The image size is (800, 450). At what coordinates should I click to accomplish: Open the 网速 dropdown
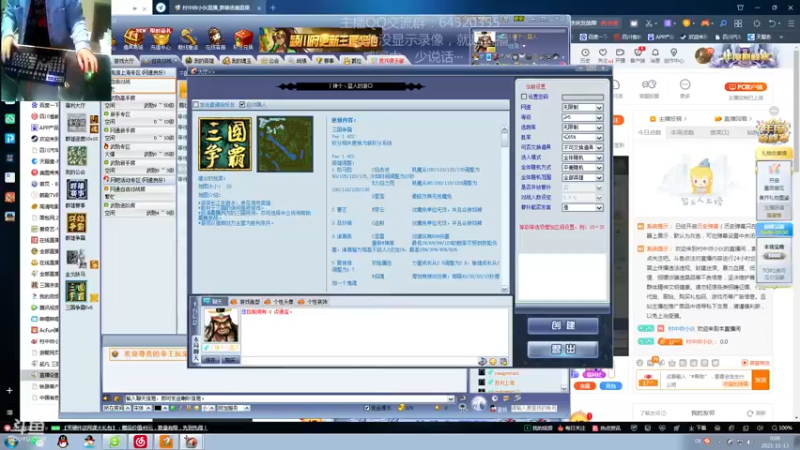[x=582, y=107]
